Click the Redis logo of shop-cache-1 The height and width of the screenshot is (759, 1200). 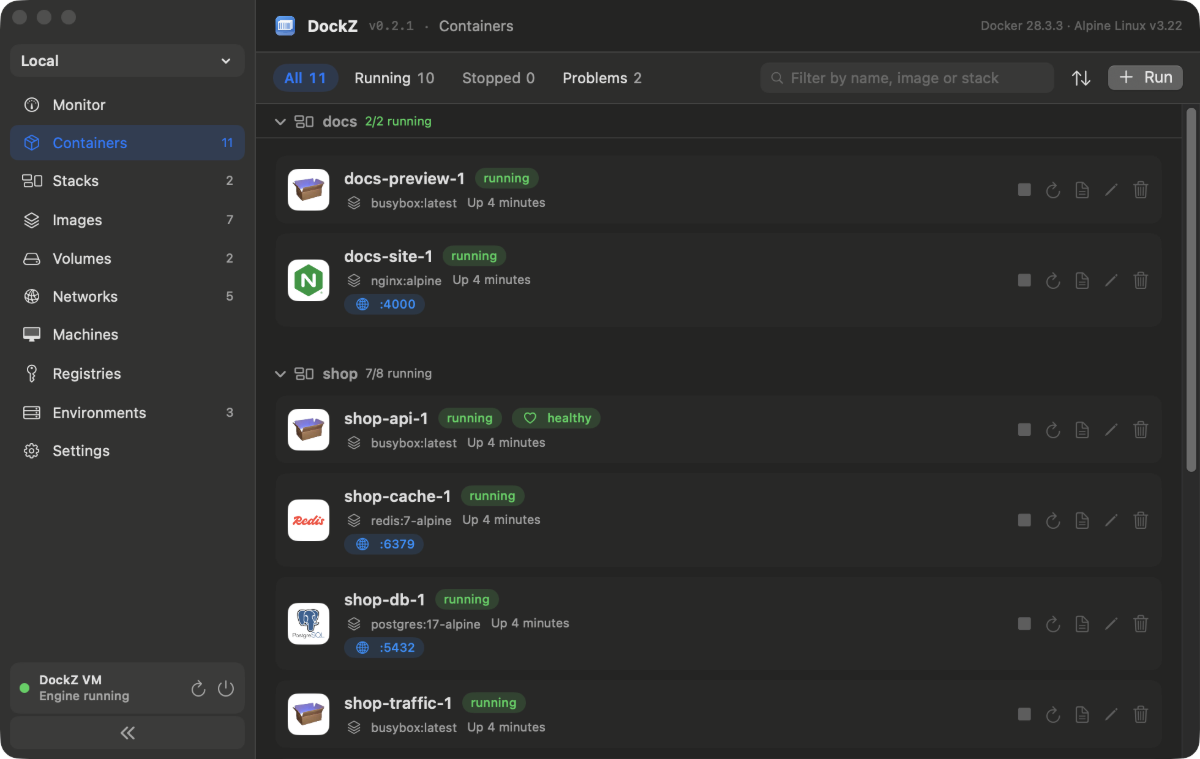(x=308, y=520)
